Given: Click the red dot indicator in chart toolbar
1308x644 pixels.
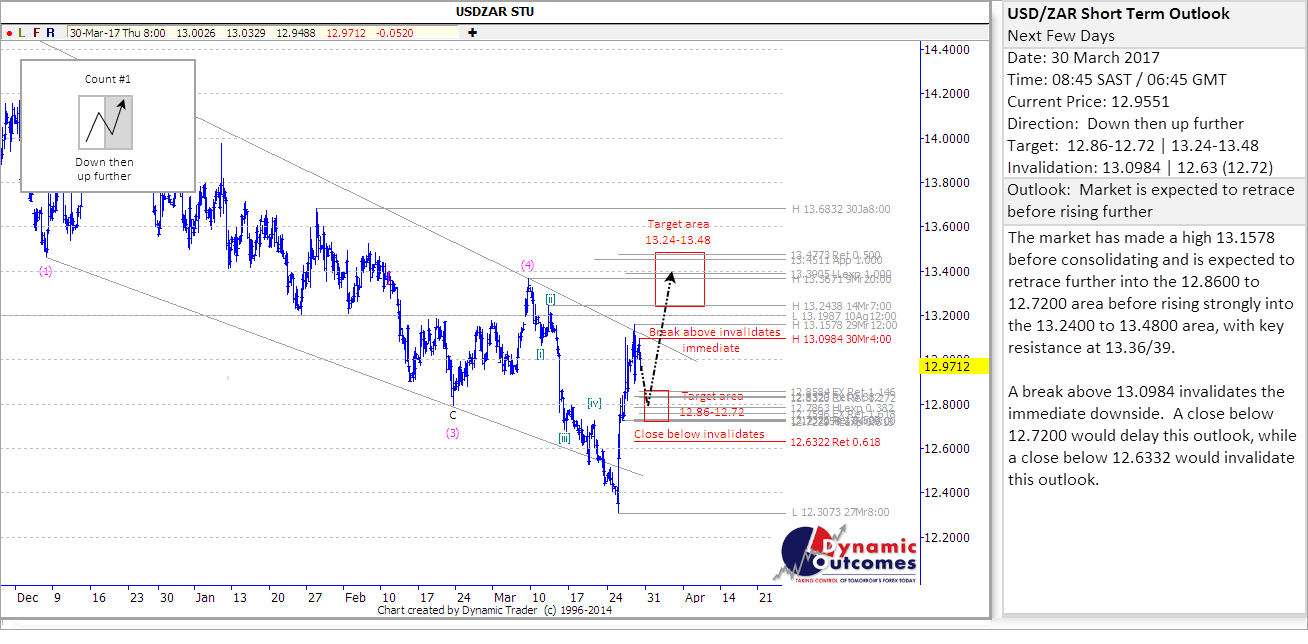Looking at the screenshot, I should tap(8, 32).
